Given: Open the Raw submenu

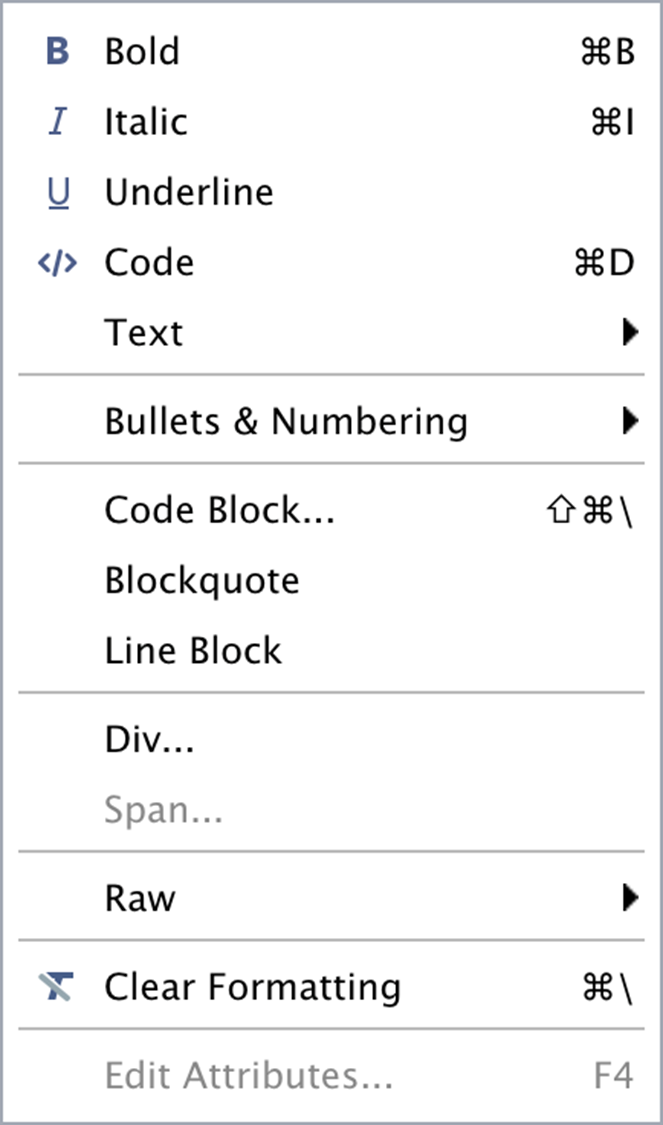Looking at the screenshot, I should click(x=140, y=898).
